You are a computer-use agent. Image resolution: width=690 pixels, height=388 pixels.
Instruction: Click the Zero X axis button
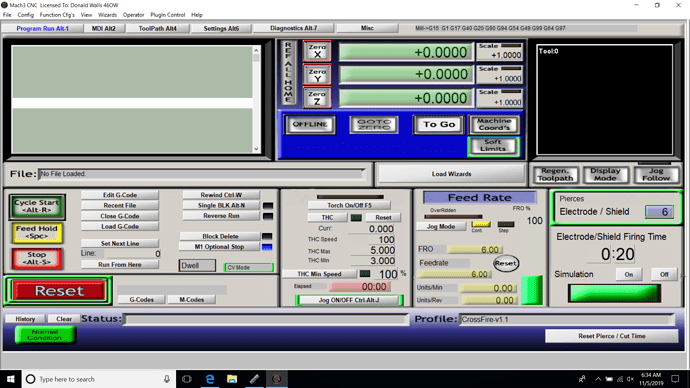317,51
